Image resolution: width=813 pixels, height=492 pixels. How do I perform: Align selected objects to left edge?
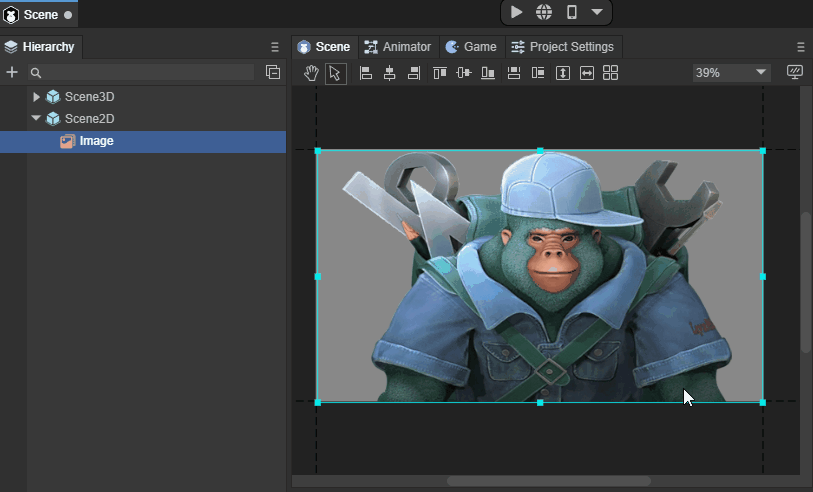point(365,73)
